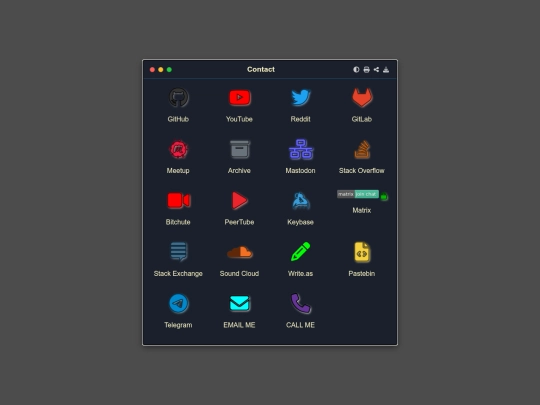Select the GitLab fox icon
Image resolution: width=540 pixels, height=405 pixels.
pyautogui.click(x=362, y=98)
